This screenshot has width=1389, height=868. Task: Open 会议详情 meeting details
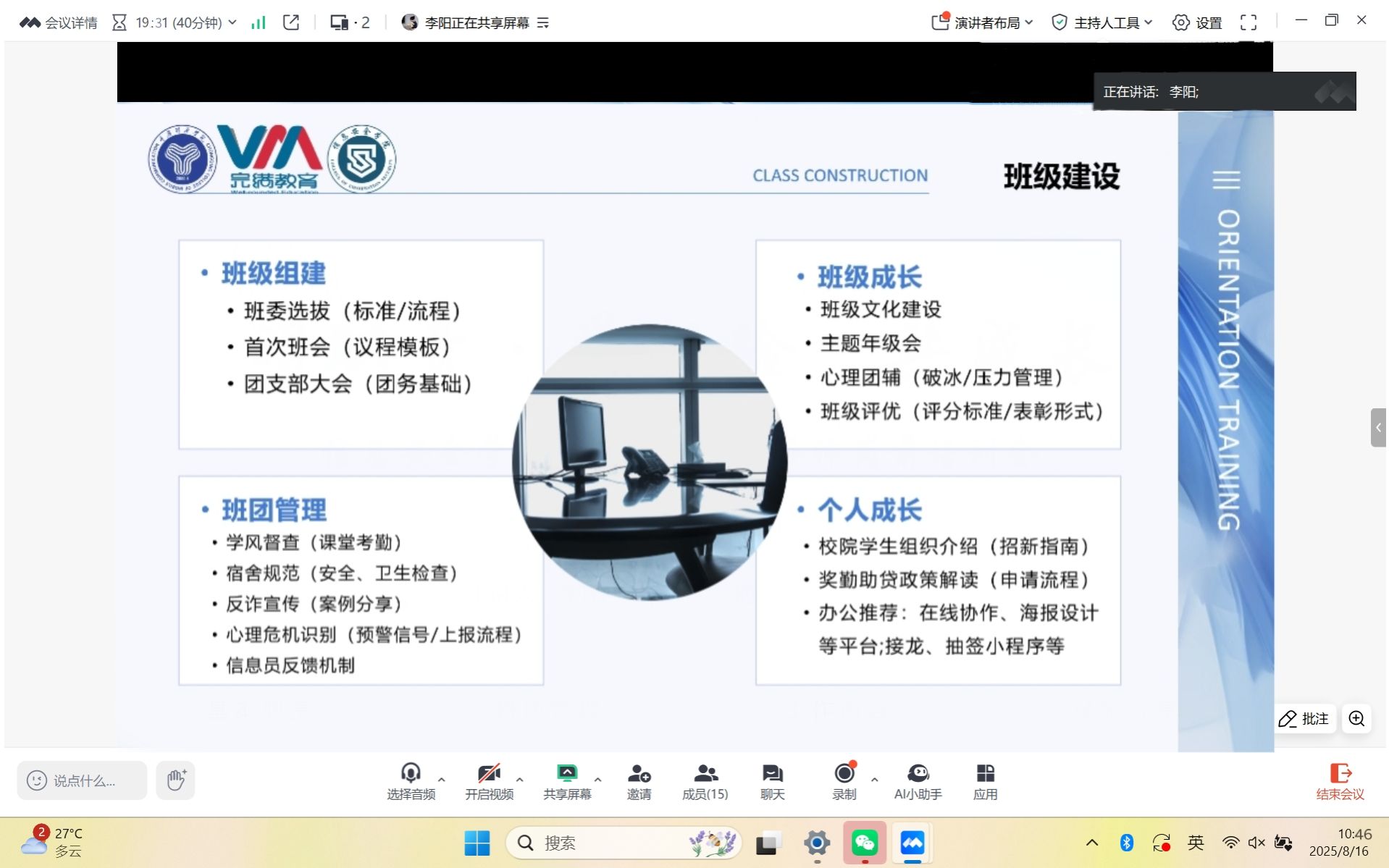tap(59, 22)
